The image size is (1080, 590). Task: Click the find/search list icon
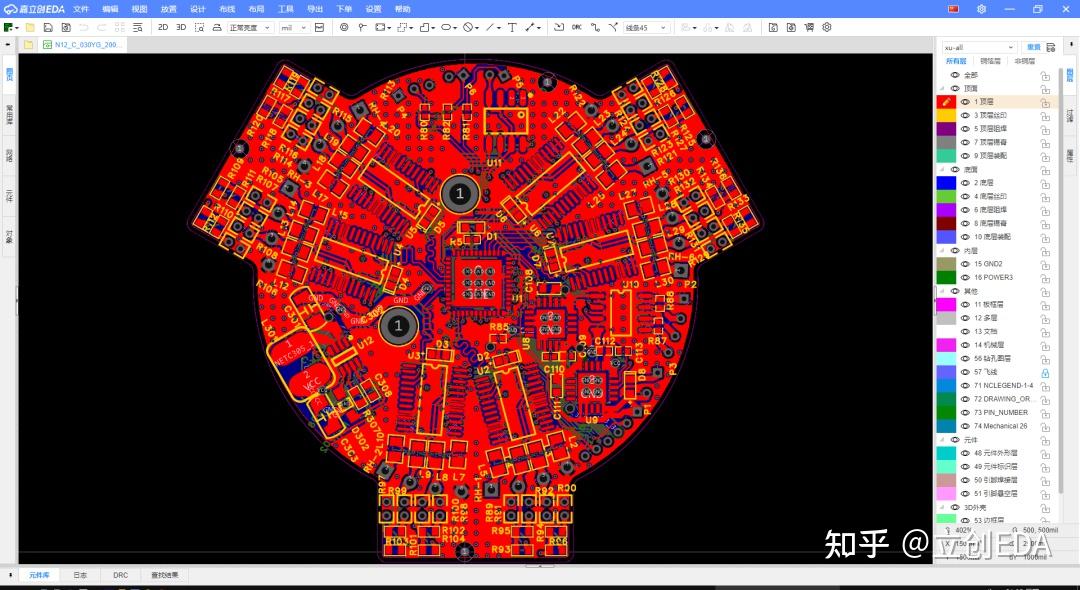click(138, 28)
